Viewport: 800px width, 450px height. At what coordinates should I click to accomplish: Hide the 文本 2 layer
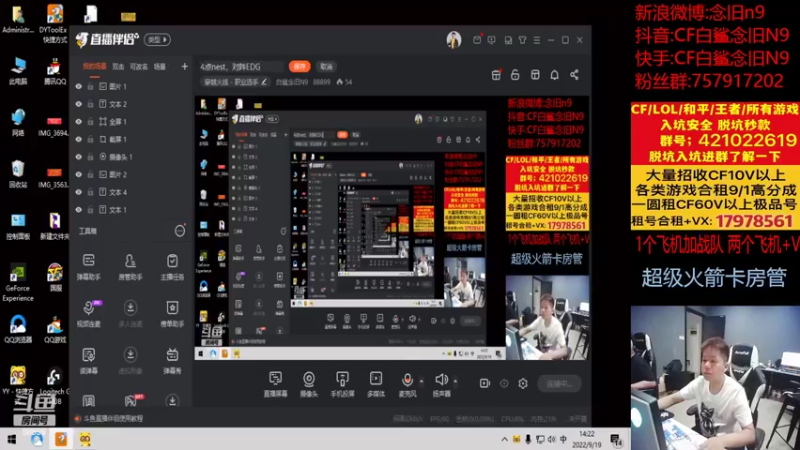tap(79, 104)
